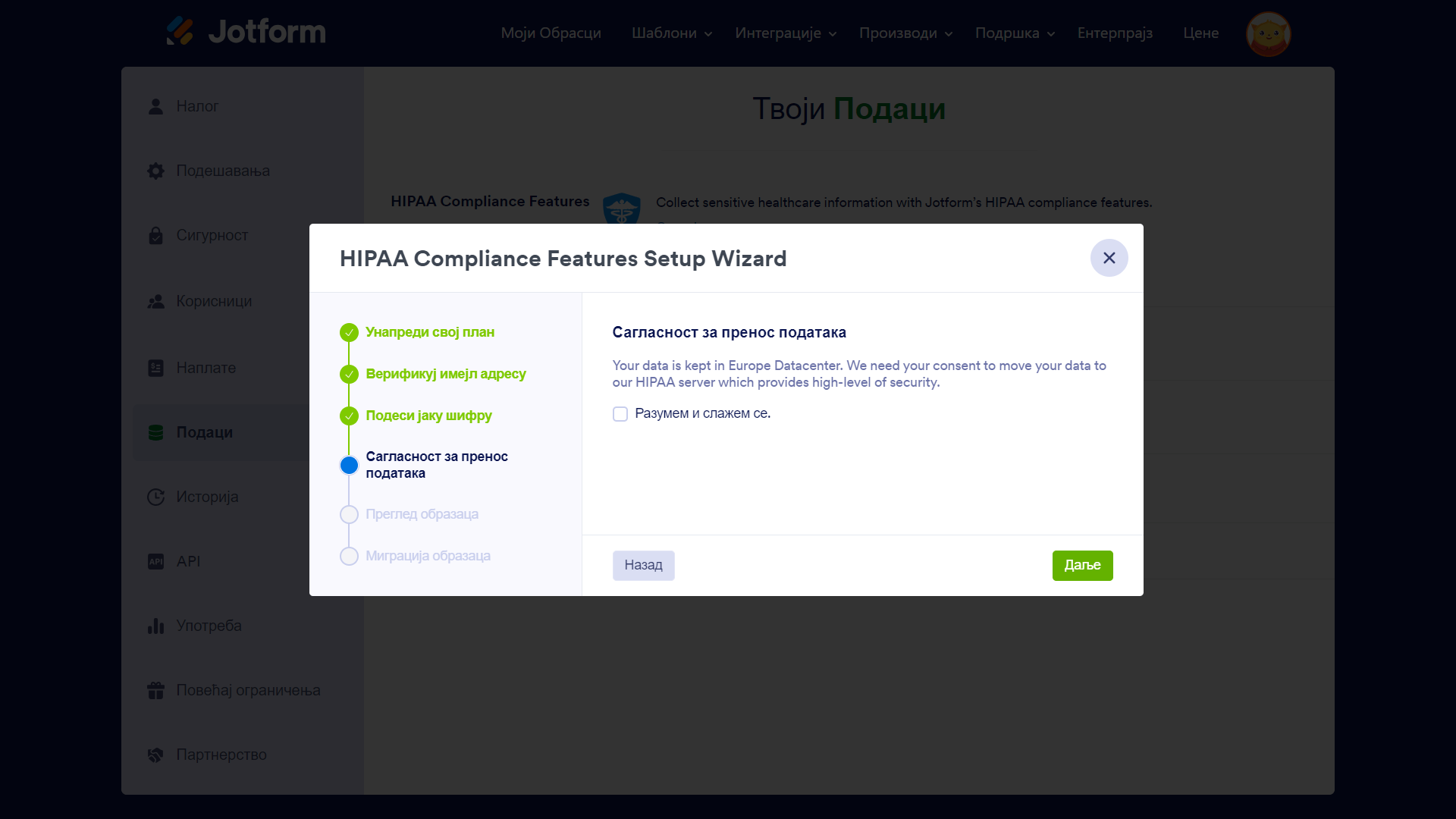
Task: Click the Употреба bar chart icon
Action: pos(155,626)
